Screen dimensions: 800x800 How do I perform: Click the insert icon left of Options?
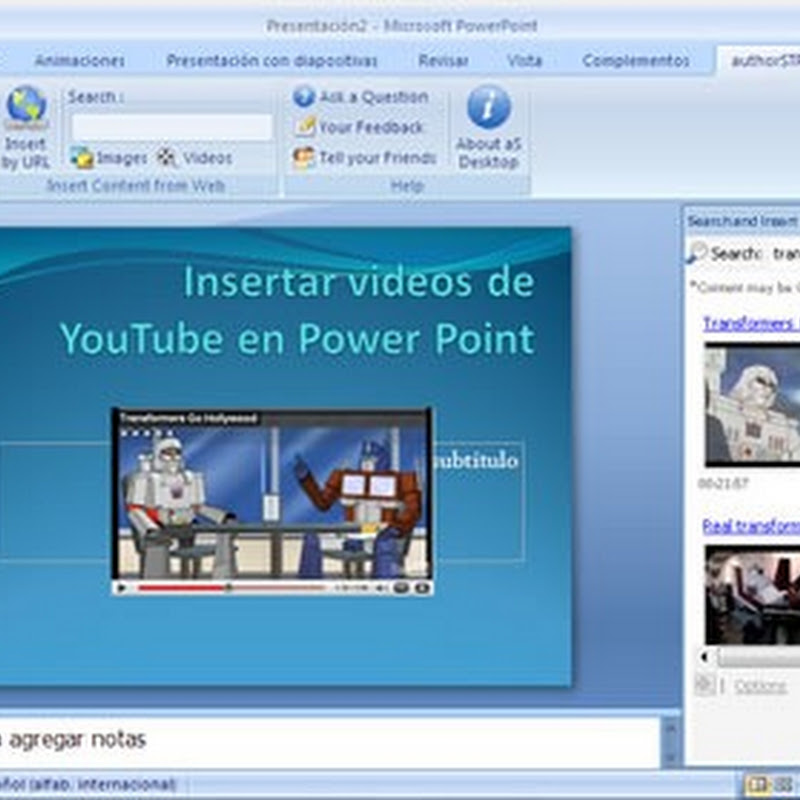point(705,685)
